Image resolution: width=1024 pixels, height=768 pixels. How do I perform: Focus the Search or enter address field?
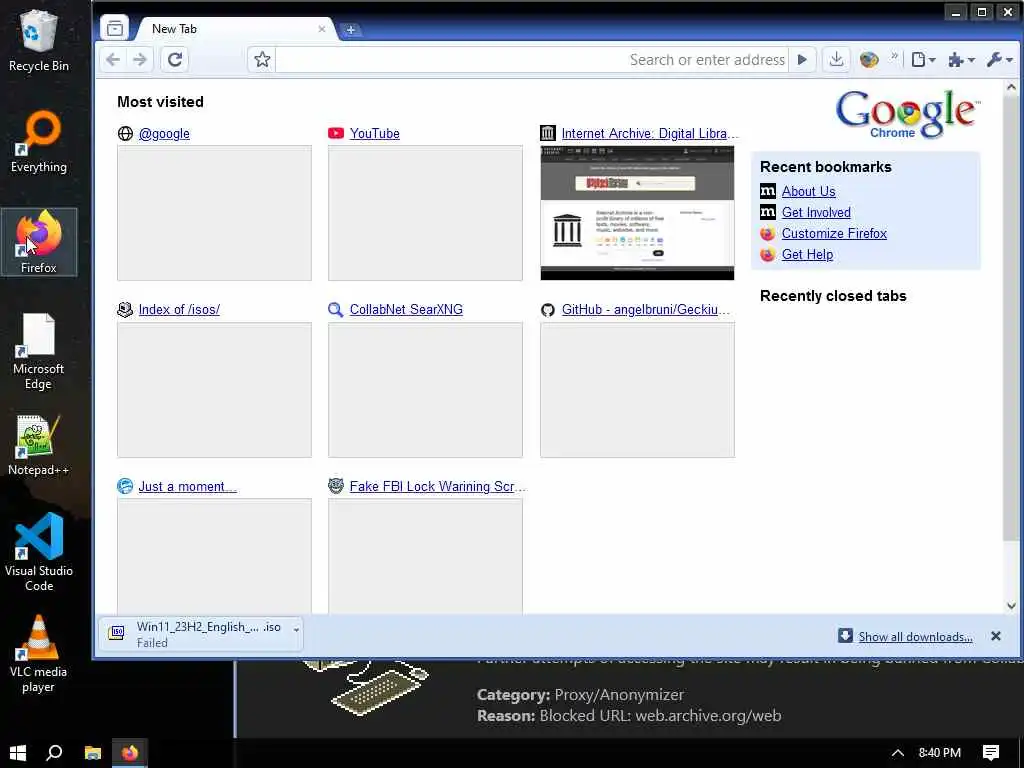click(532, 60)
